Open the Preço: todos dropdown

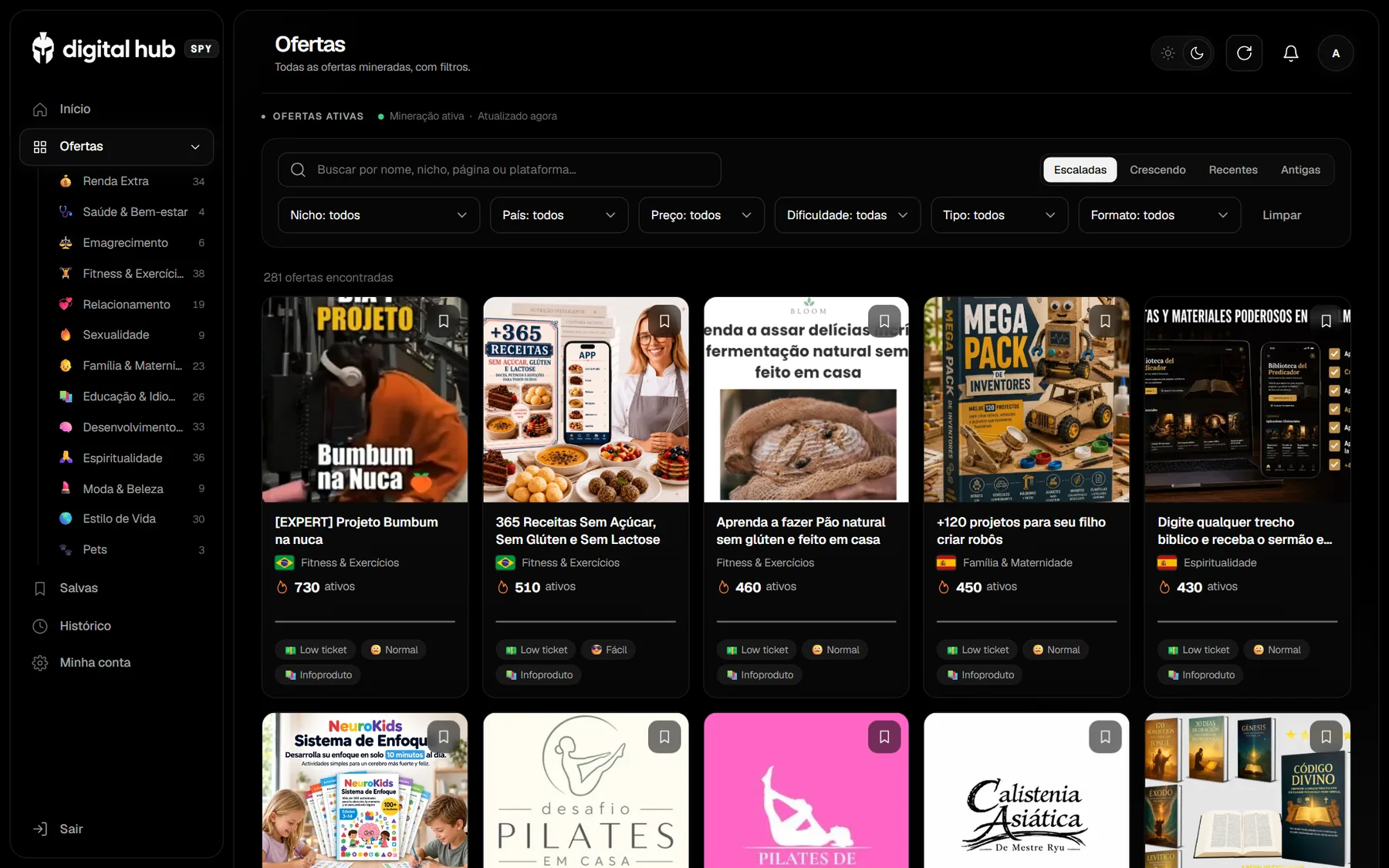click(x=701, y=215)
